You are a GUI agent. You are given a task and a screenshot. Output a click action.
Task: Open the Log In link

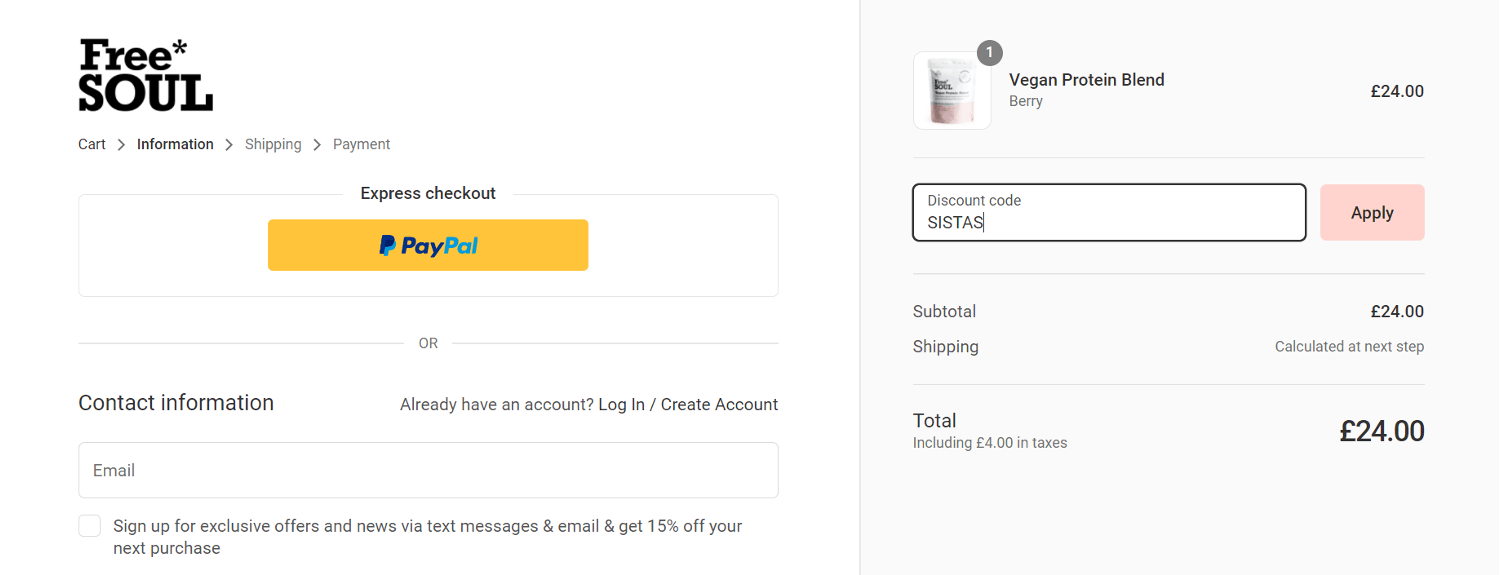point(621,404)
